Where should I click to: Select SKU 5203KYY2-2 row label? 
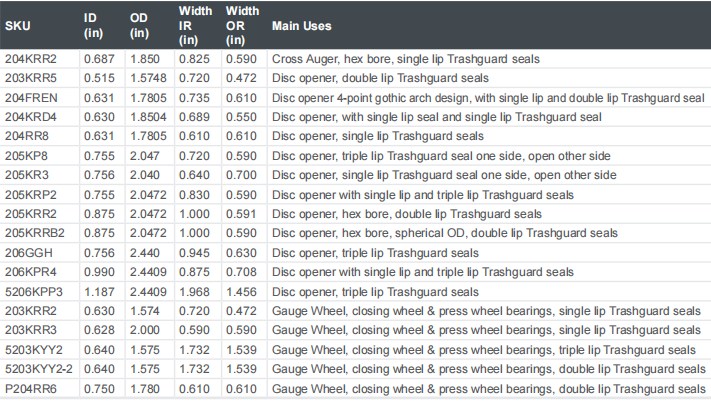pos(39,369)
